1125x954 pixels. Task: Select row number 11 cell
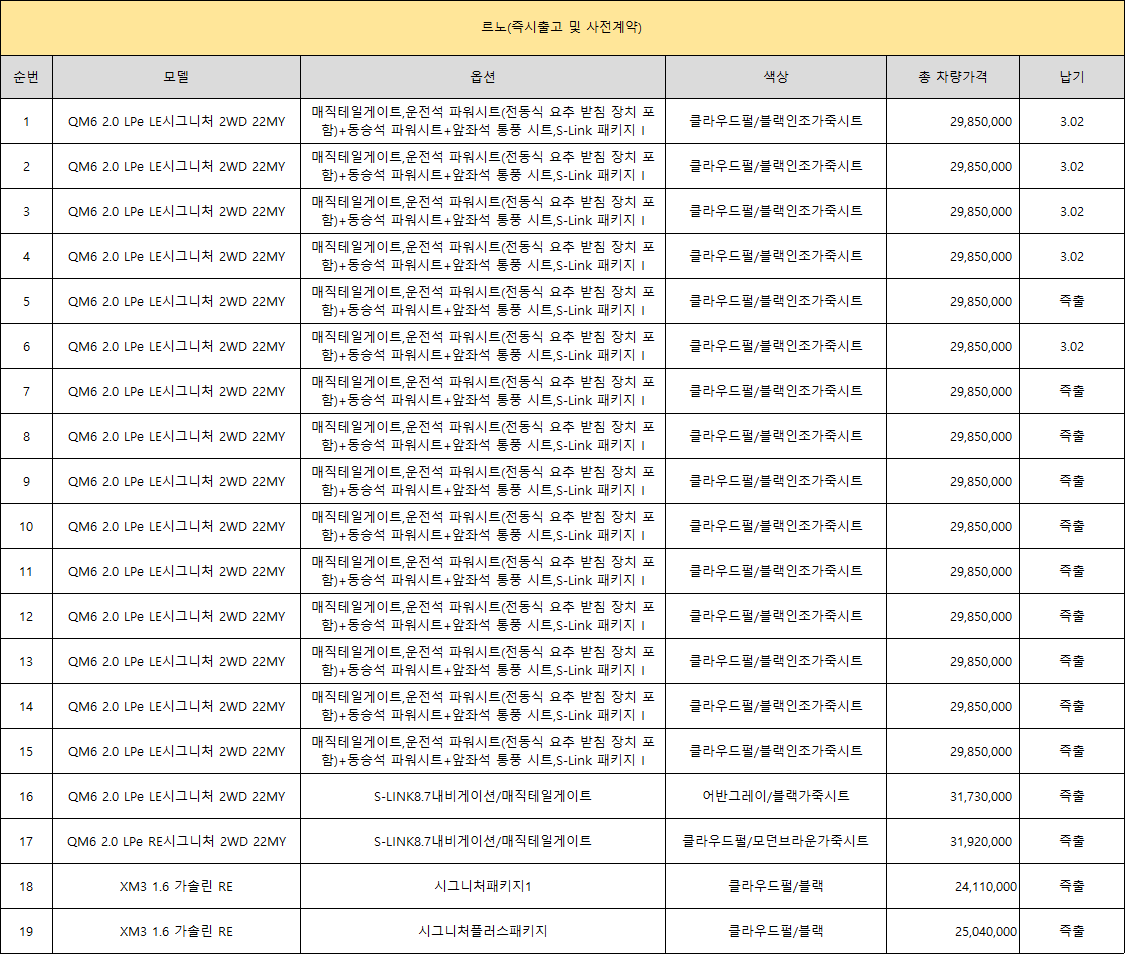27,572
